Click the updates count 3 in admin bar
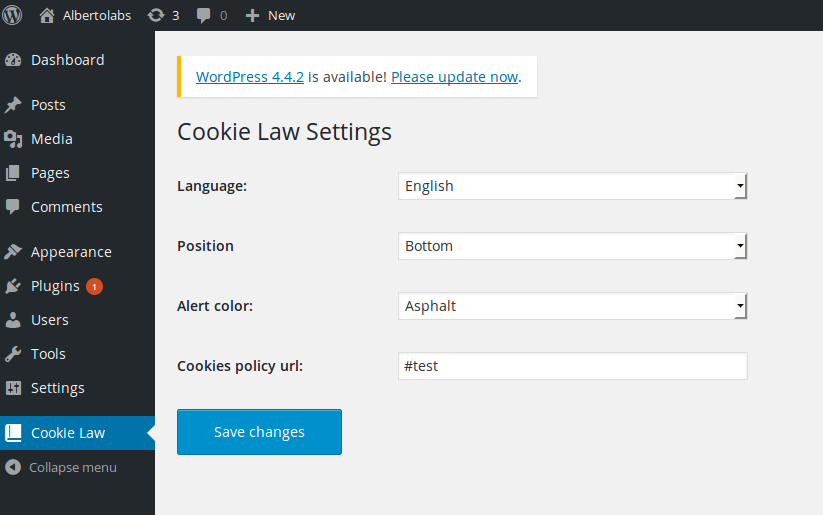 tap(175, 16)
